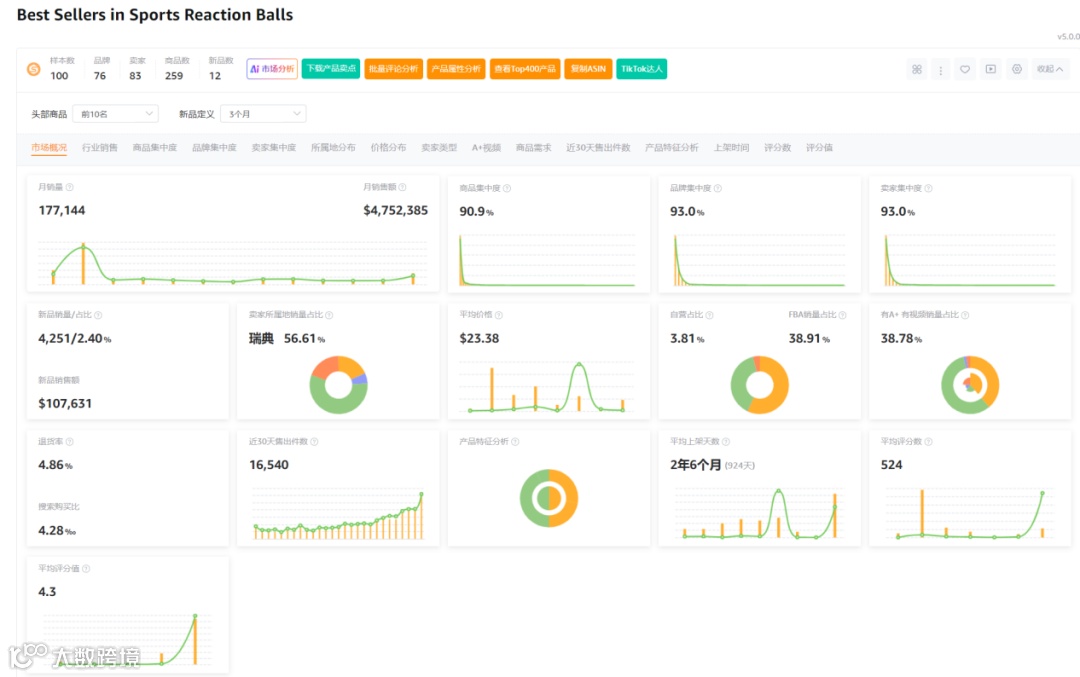
Task: Switch to the 价格分布 tab
Action: pos(388,147)
